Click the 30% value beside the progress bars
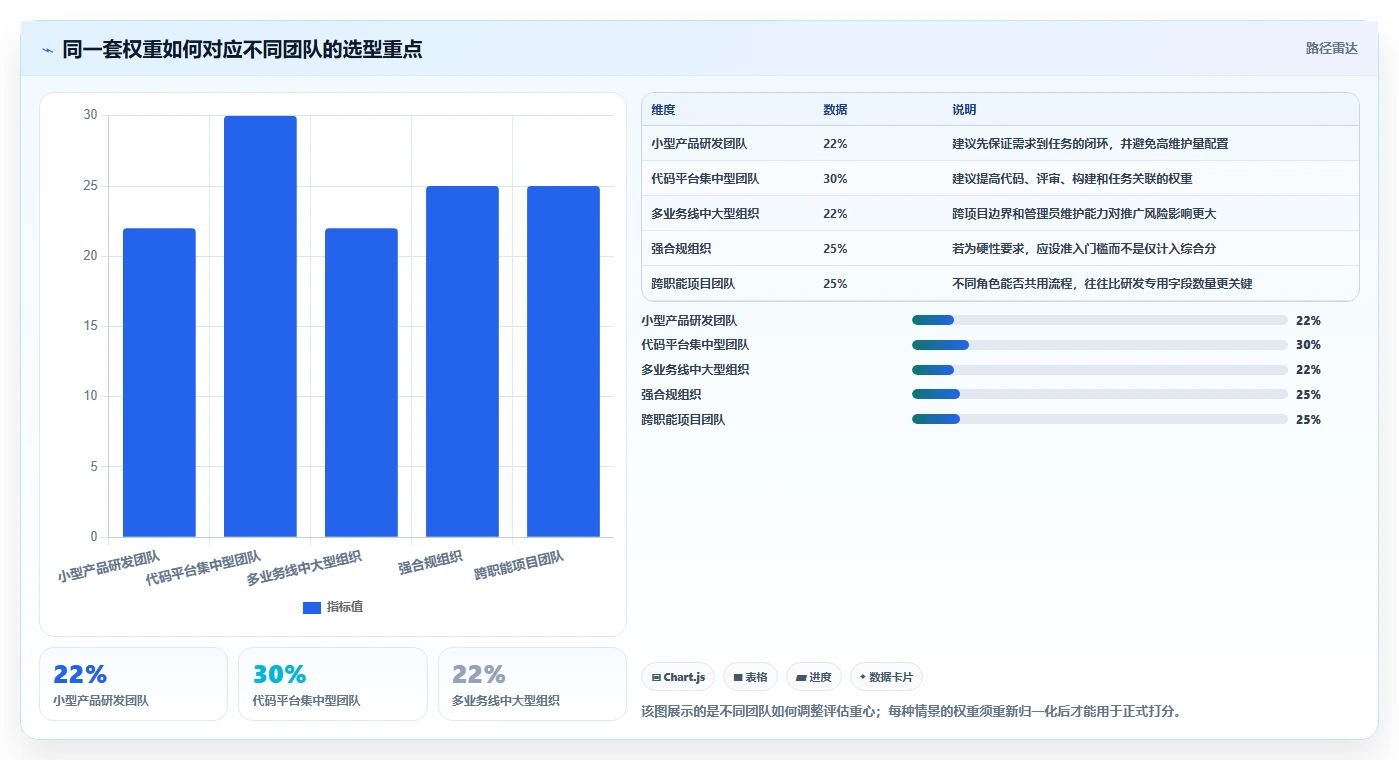This screenshot has width=1399, height=760. tap(1308, 345)
